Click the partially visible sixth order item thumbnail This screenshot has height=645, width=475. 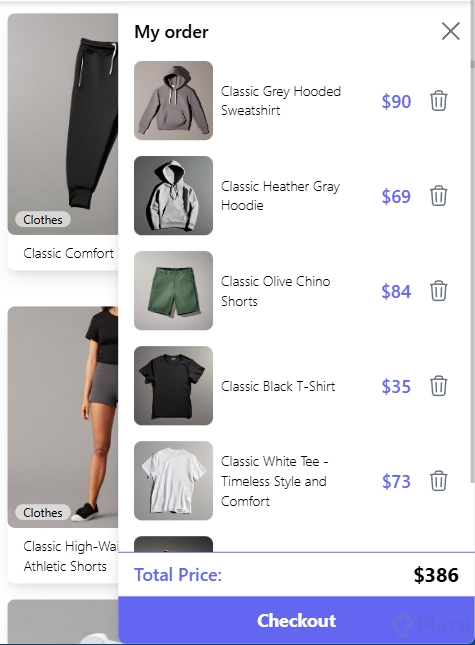(174, 544)
